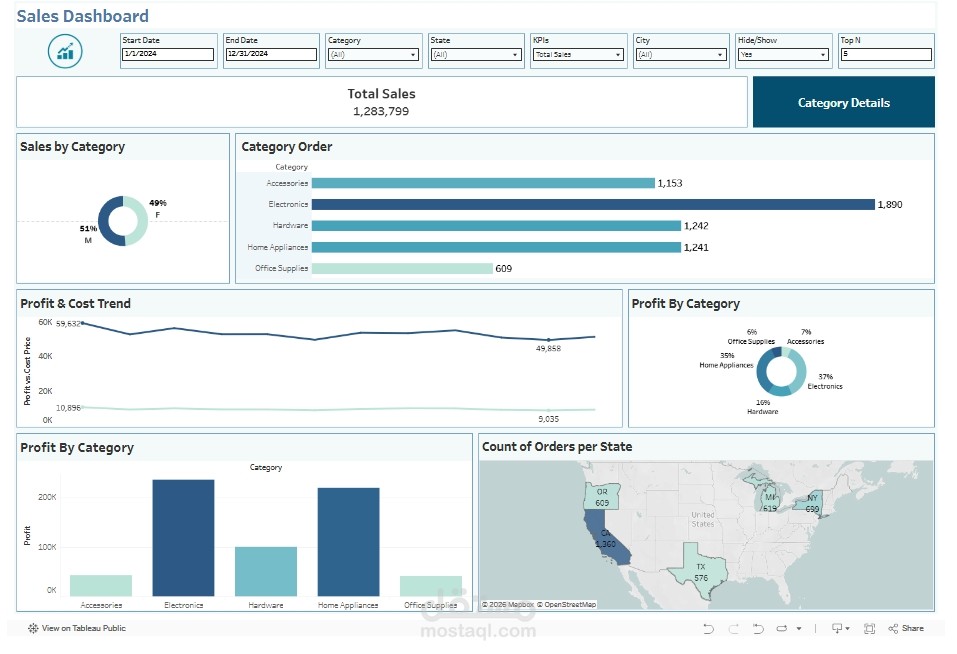957x654 pixels.
Task: Click the circular sales chart logo
Action: tap(64, 51)
